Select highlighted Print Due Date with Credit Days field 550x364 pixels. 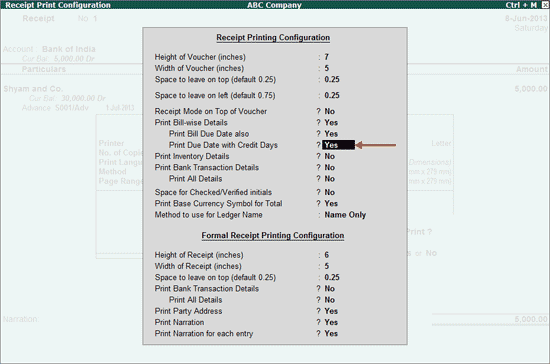point(338,145)
